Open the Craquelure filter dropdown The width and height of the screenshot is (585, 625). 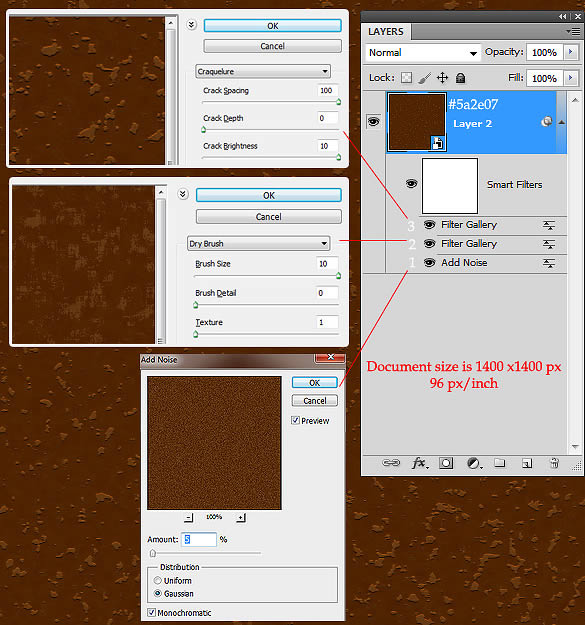[263, 71]
